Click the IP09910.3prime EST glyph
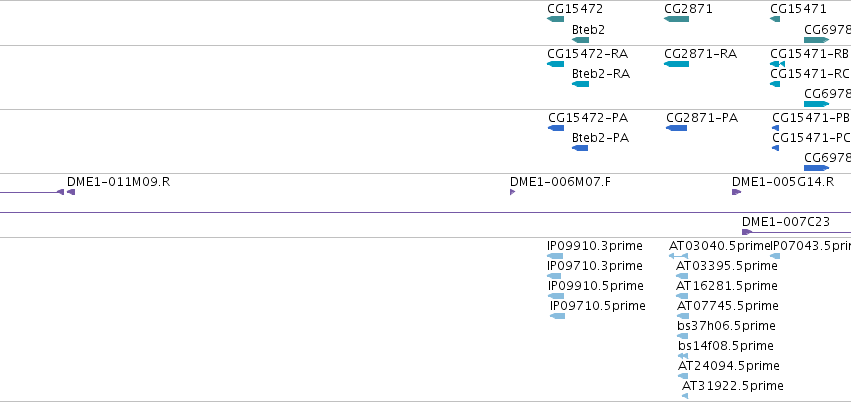Screen dimensions: 851x402 555,256
